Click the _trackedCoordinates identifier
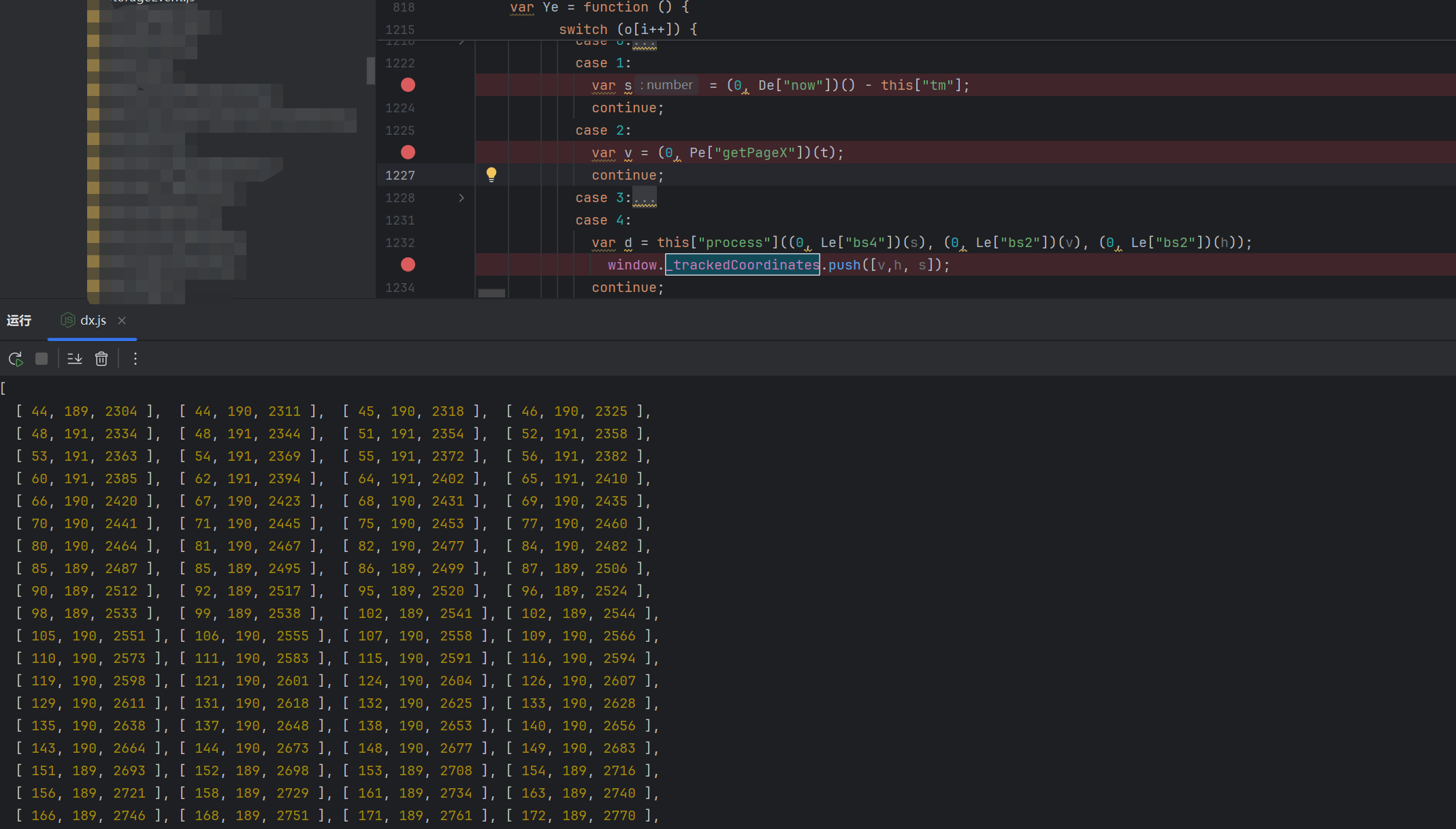 [743, 265]
